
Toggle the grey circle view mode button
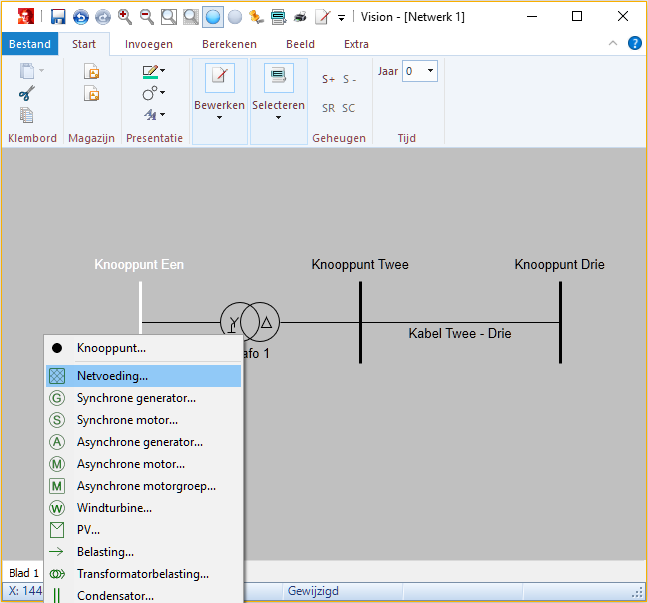(235, 16)
